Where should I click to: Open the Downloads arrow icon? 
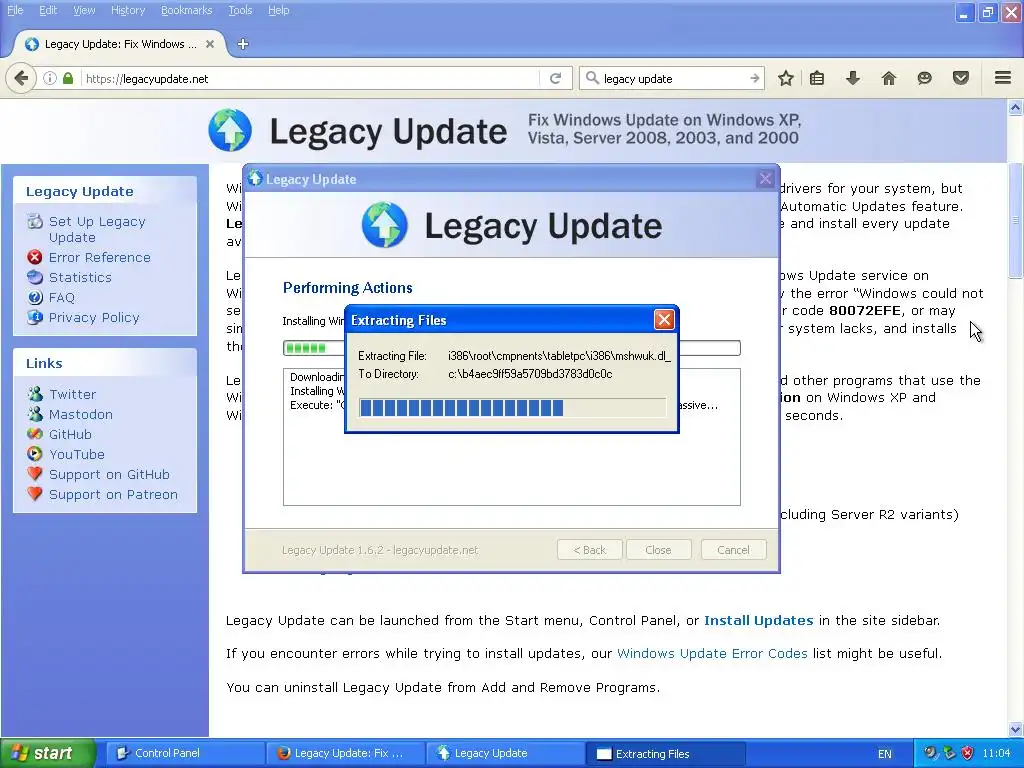coord(852,78)
